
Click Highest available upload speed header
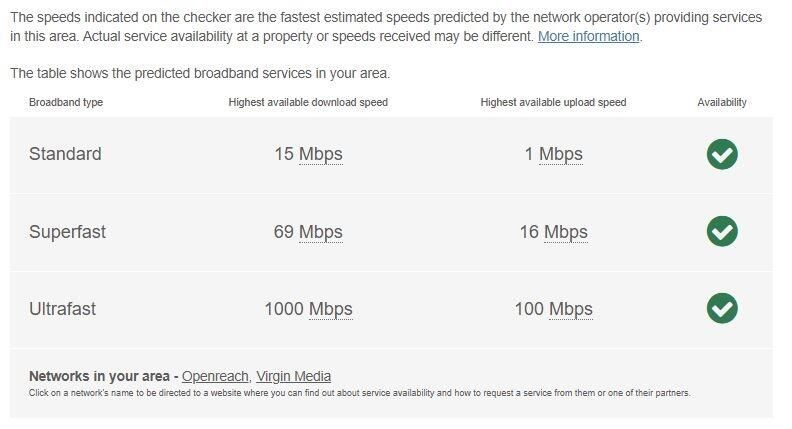click(553, 102)
